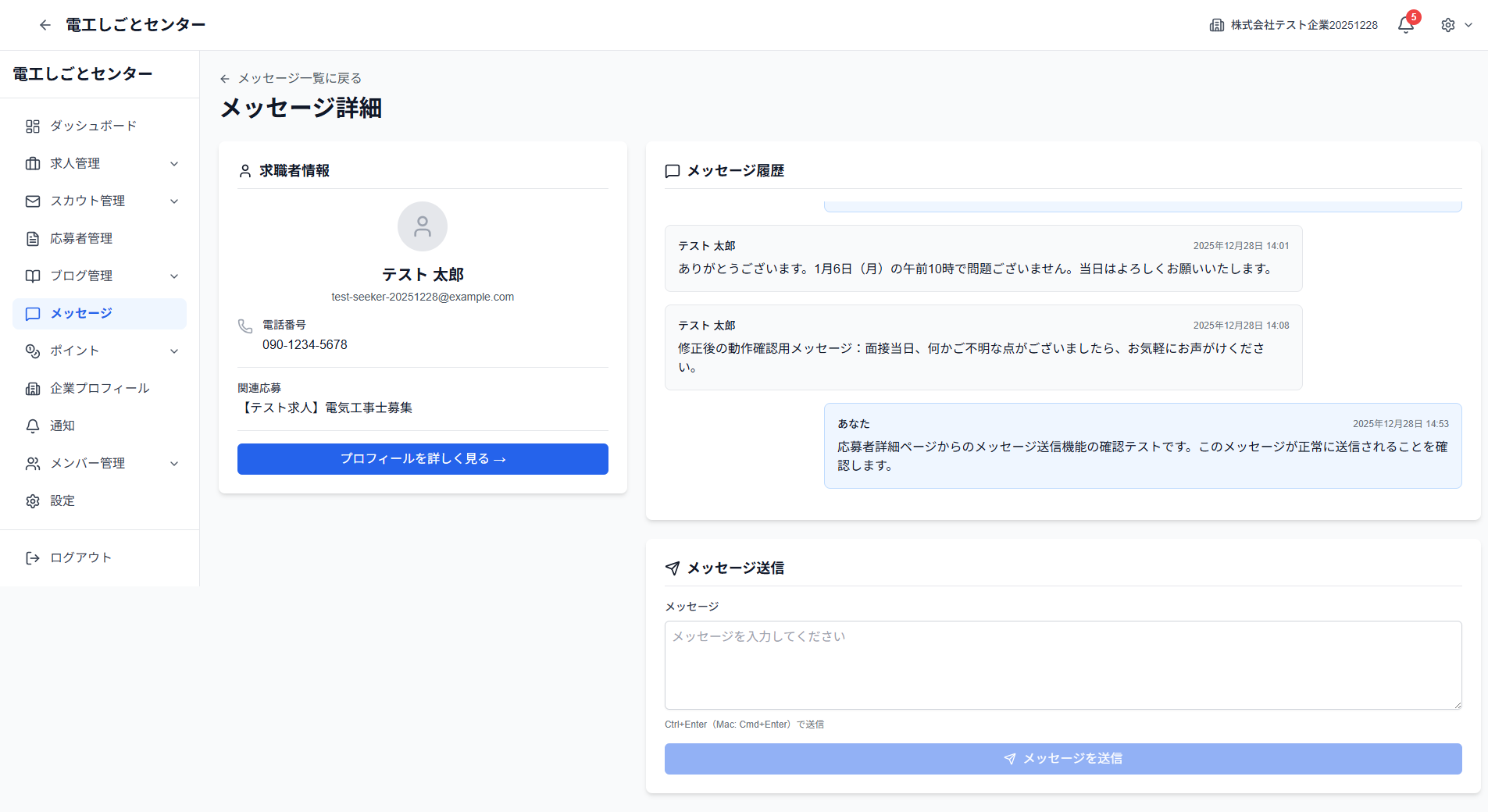This screenshot has width=1488, height=812.
Task: Open the 通知 bell icon in sidebar
Action: (x=32, y=426)
